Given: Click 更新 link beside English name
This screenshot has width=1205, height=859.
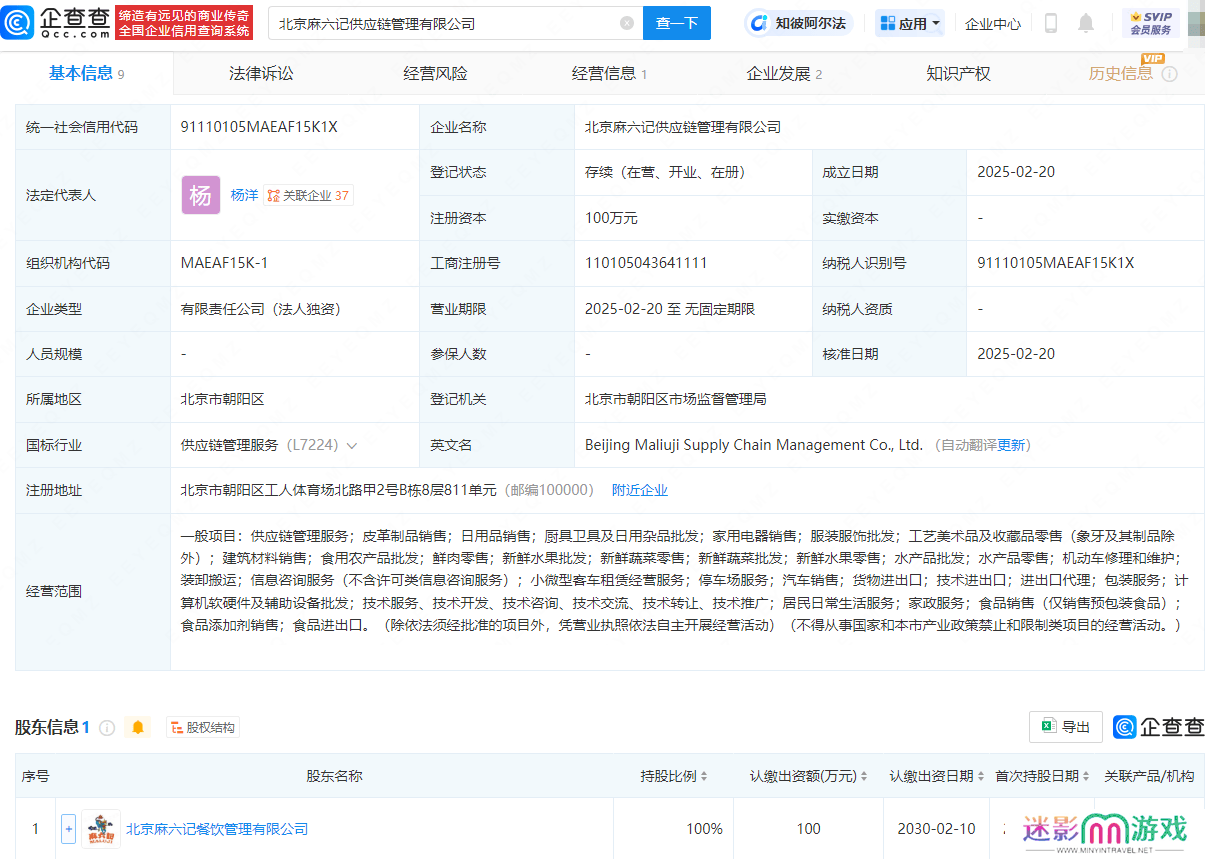Looking at the screenshot, I should [1011, 445].
